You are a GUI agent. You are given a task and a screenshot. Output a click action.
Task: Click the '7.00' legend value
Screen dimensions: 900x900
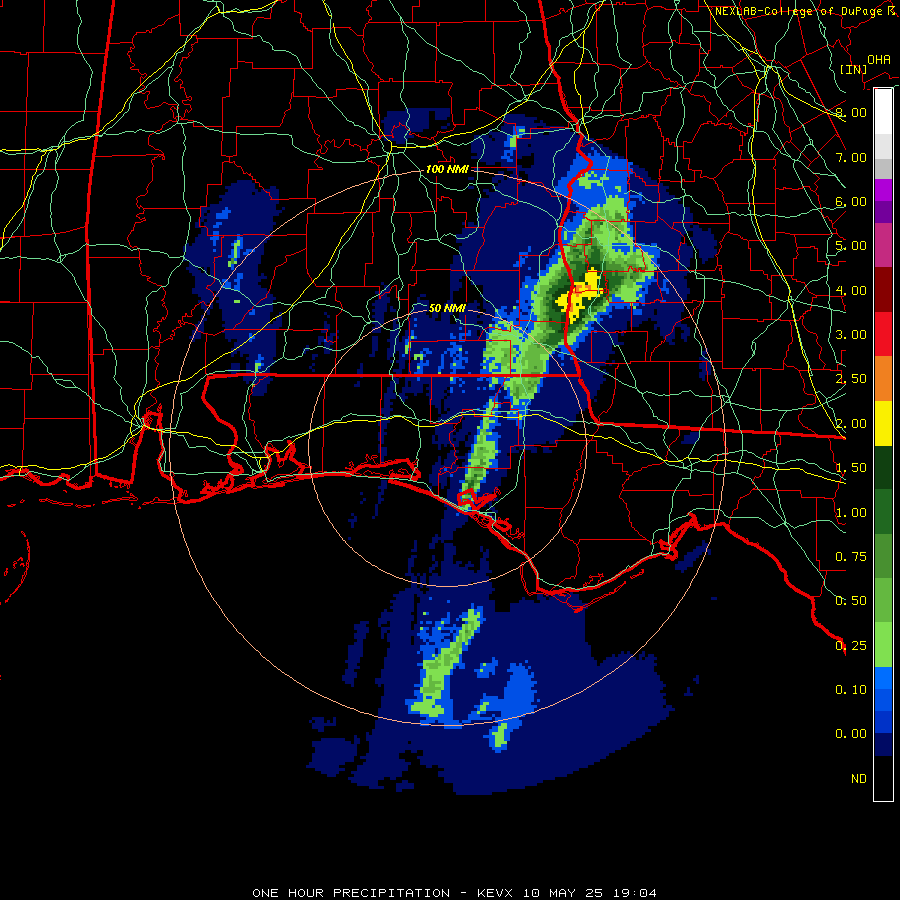click(x=851, y=157)
